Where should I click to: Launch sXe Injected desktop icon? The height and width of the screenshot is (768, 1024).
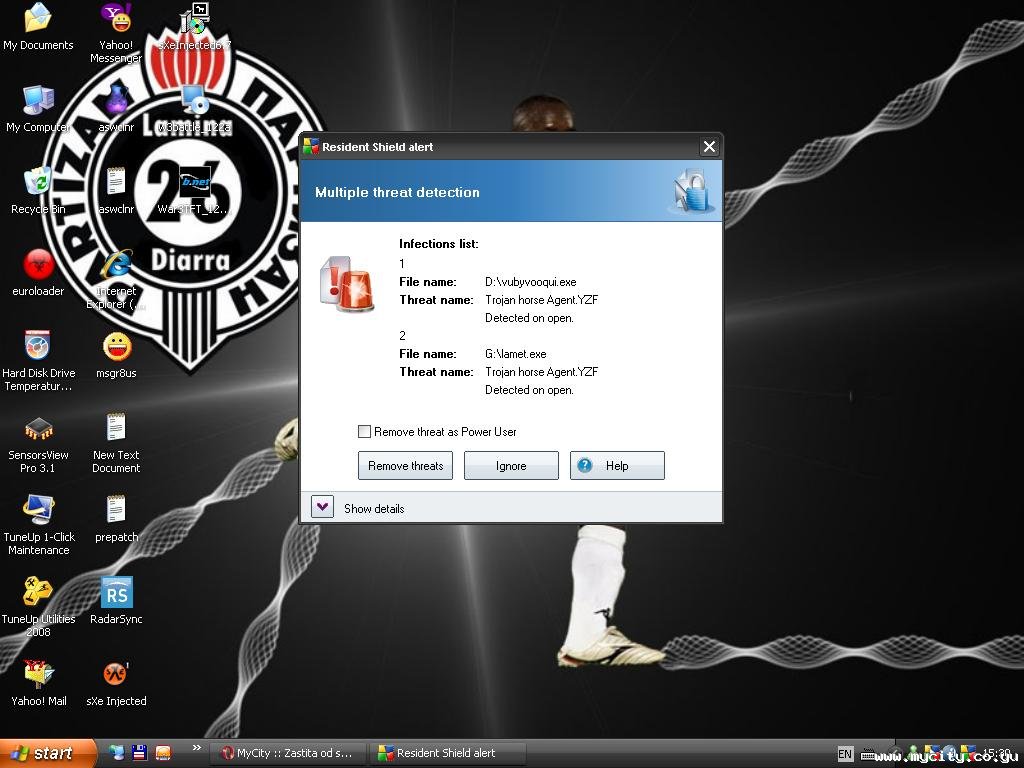click(x=116, y=683)
